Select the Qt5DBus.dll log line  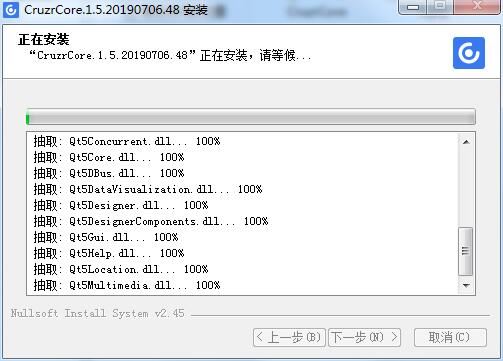point(109,173)
